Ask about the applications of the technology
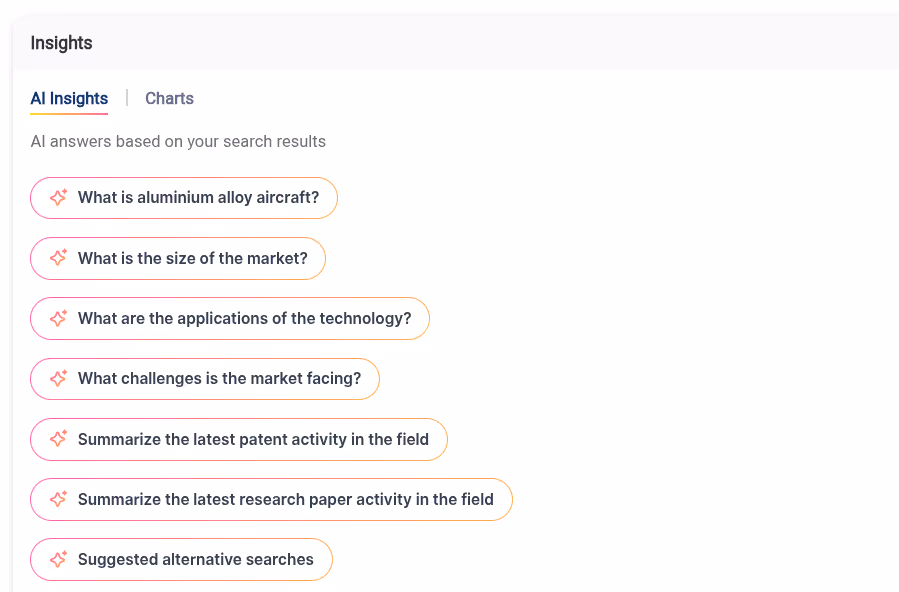This screenshot has height=592, width=899. click(230, 319)
